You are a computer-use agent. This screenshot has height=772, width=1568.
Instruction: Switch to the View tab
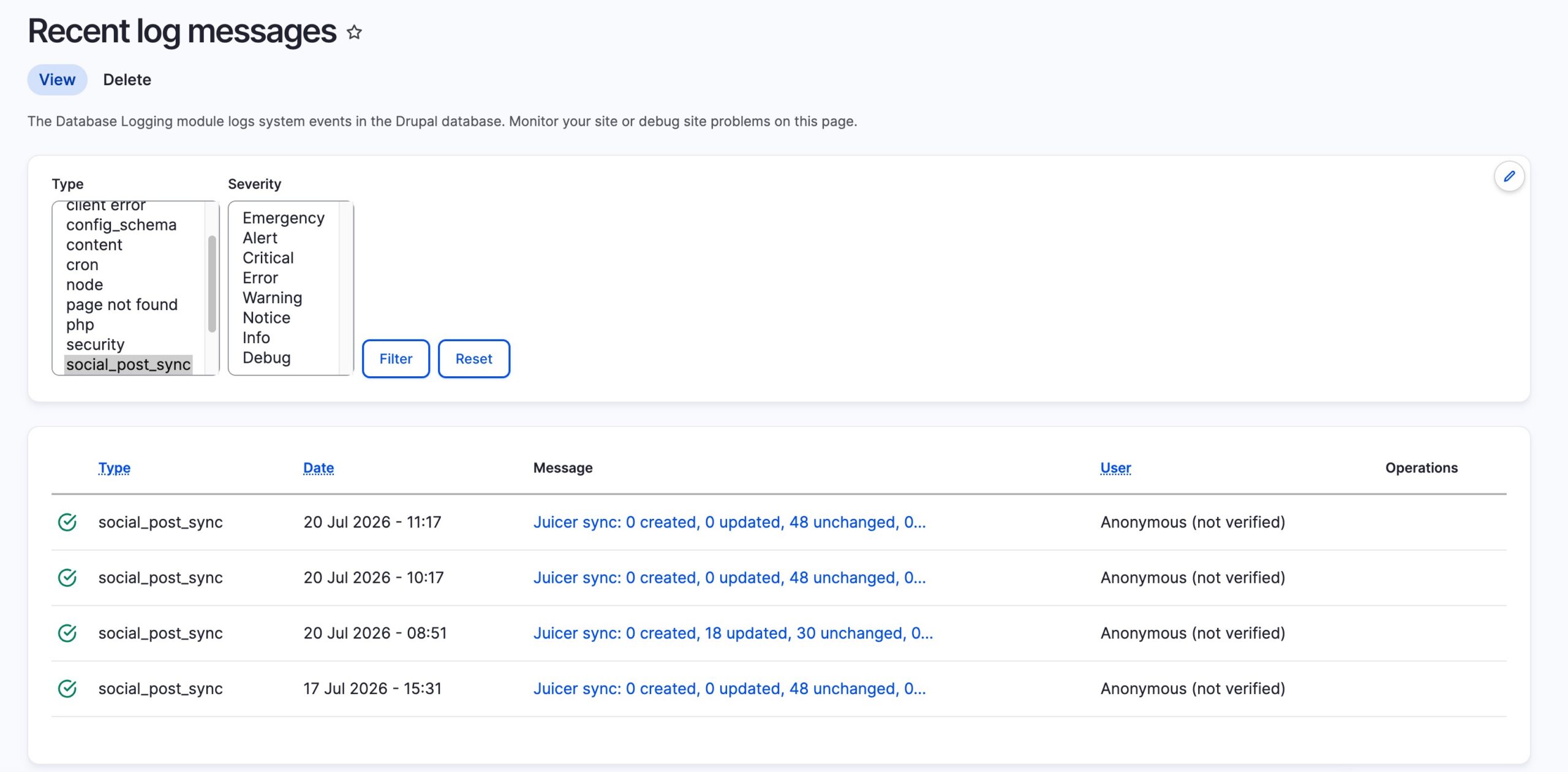[x=57, y=80]
